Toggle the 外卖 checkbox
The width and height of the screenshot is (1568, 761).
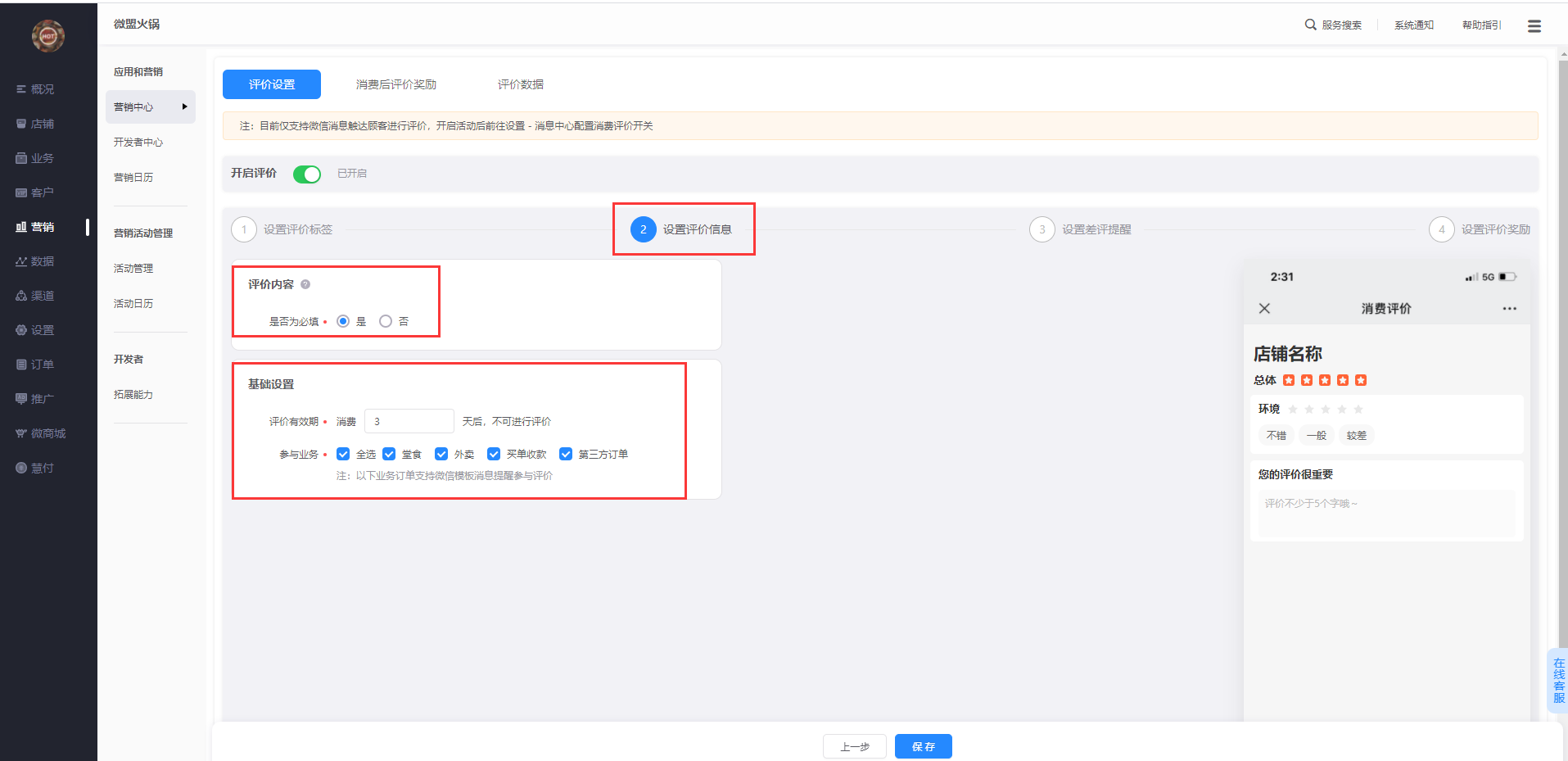(441, 454)
